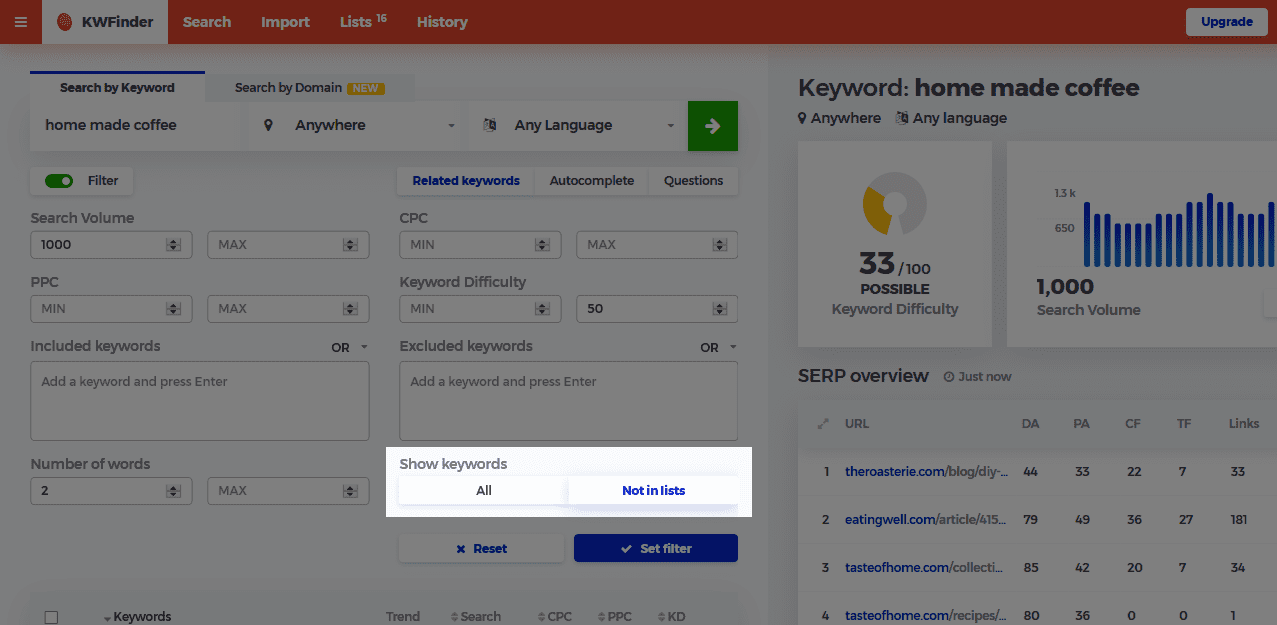1277x625 pixels.
Task: Toggle the Filter switch
Action: (x=59, y=181)
